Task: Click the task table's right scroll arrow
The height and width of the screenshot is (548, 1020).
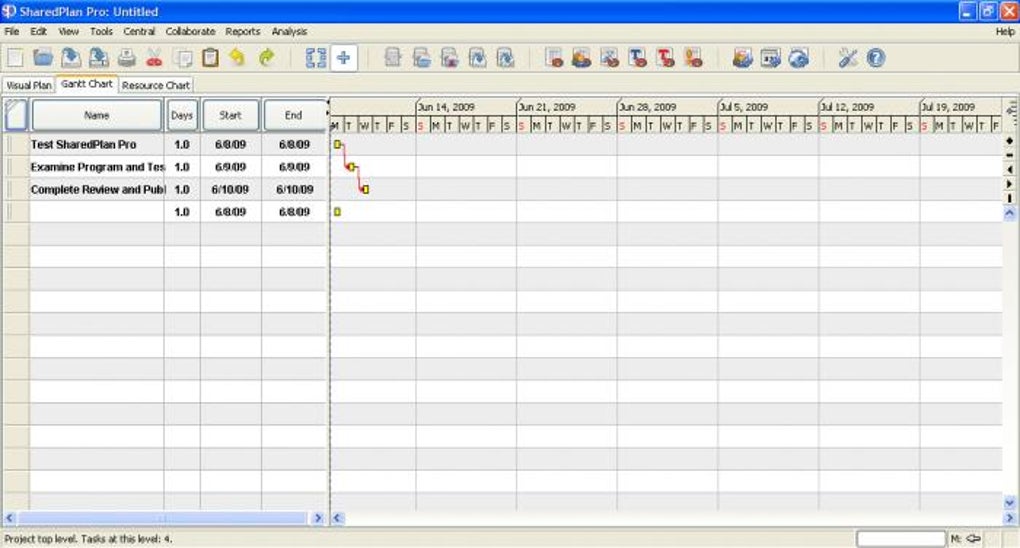Action: click(318, 518)
